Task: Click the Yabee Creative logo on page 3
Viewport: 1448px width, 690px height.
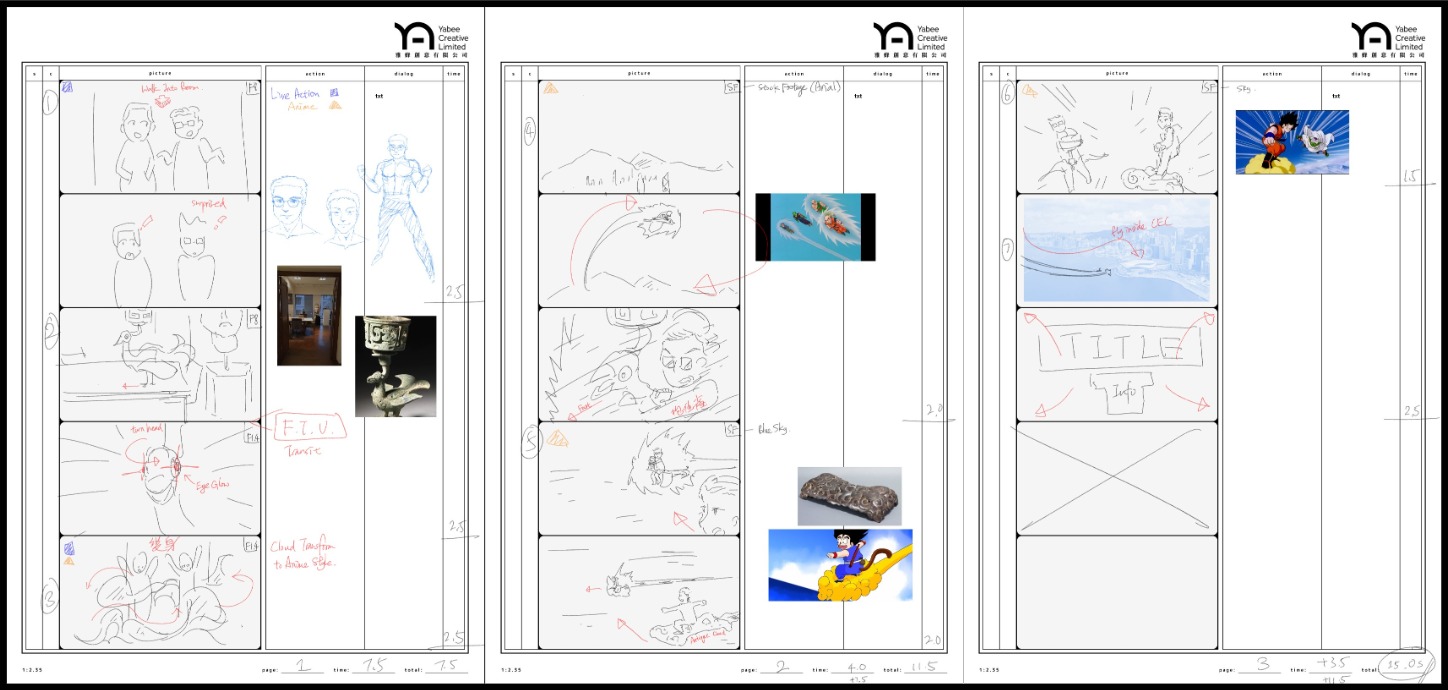Action: pyautogui.click(x=1388, y=40)
